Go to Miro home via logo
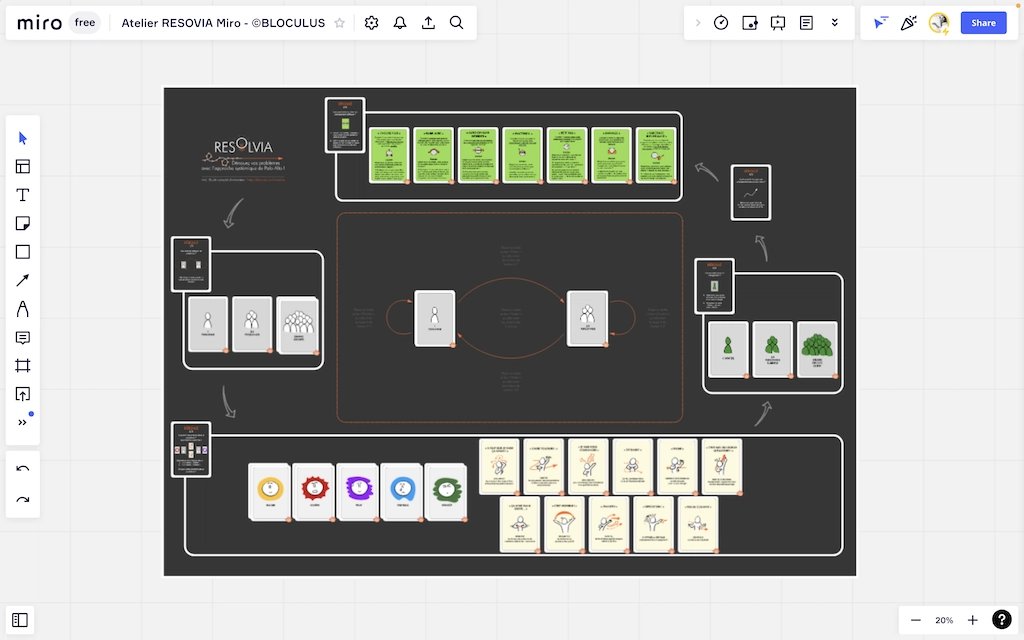This screenshot has width=1024, height=640. coord(39,23)
